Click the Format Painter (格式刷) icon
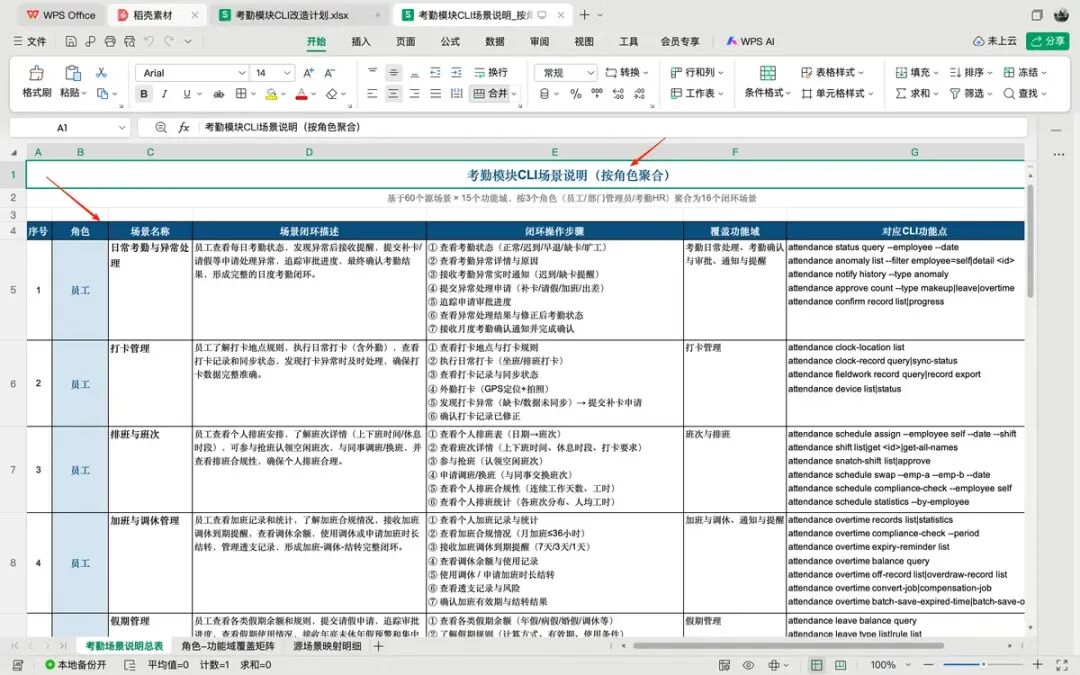The image size is (1080, 675). (36, 72)
